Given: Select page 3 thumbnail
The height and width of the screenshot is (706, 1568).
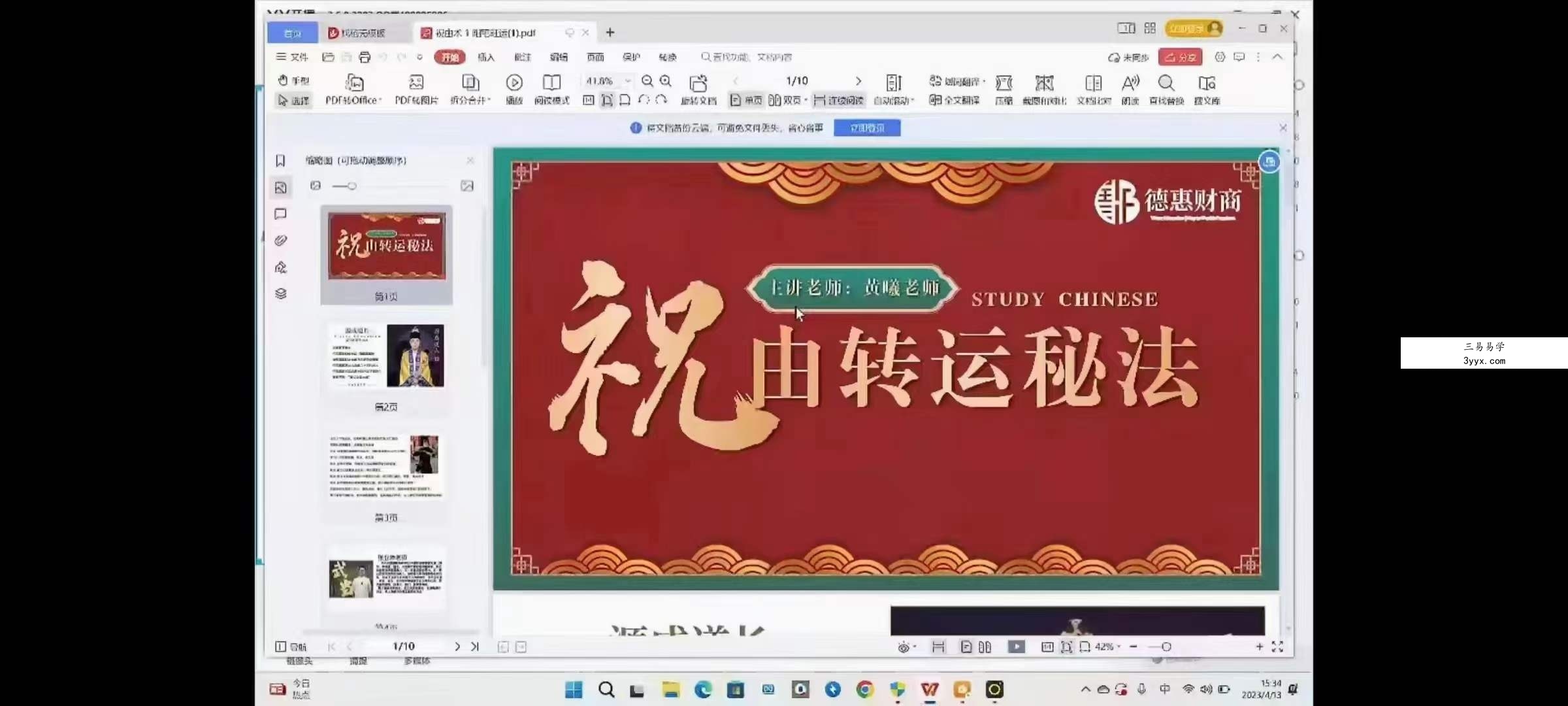Looking at the screenshot, I should coord(386,467).
